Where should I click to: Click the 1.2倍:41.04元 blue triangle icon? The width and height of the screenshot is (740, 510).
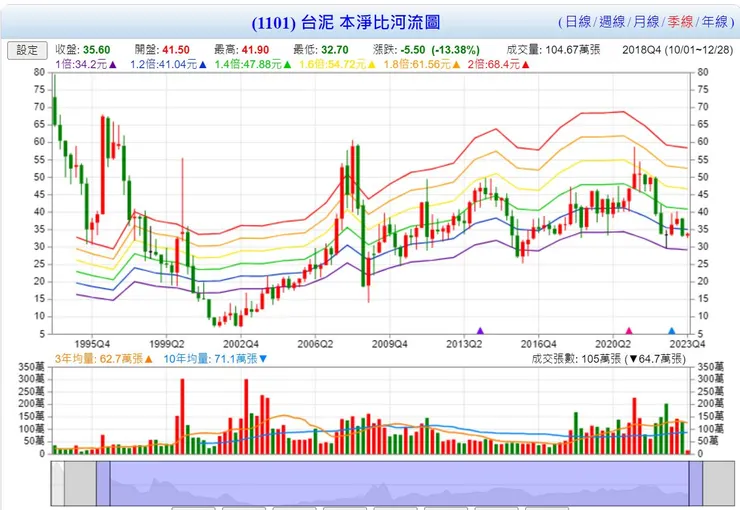click(x=203, y=65)
